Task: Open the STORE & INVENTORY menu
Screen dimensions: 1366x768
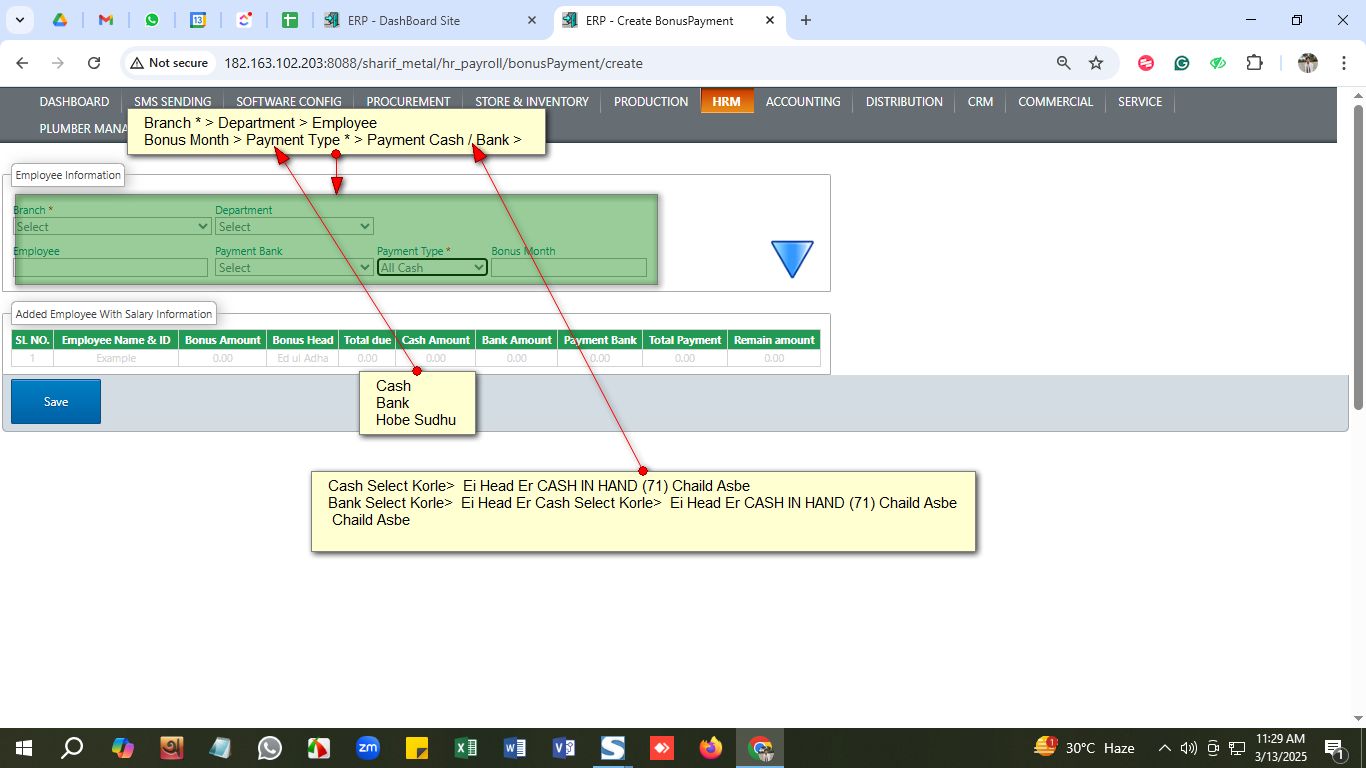Action: [532, 101]
